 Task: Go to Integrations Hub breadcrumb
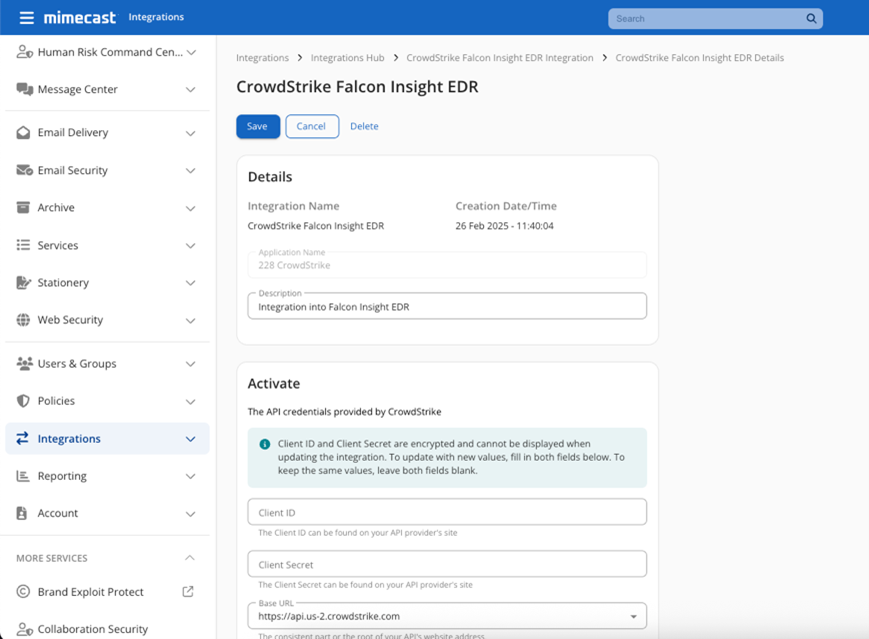pyautogui.click(x=347, y=58)
